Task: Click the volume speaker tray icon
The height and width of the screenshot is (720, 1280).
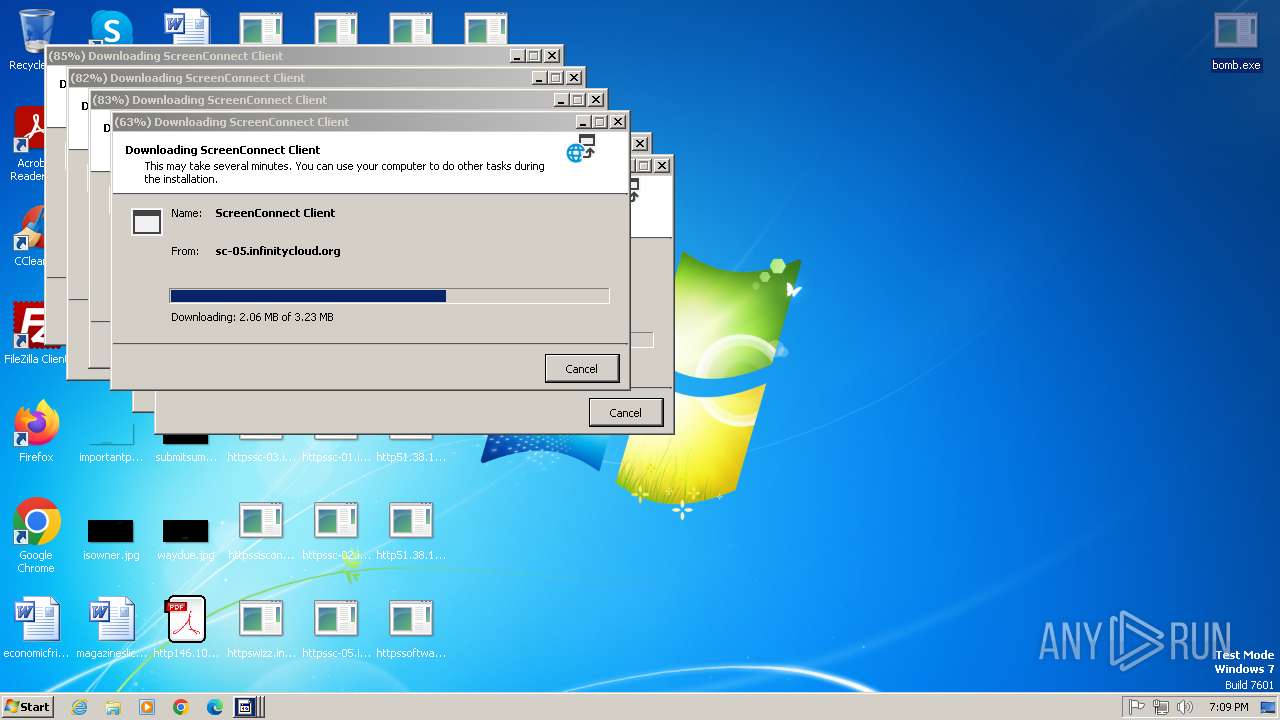Action: point(1185,707)
